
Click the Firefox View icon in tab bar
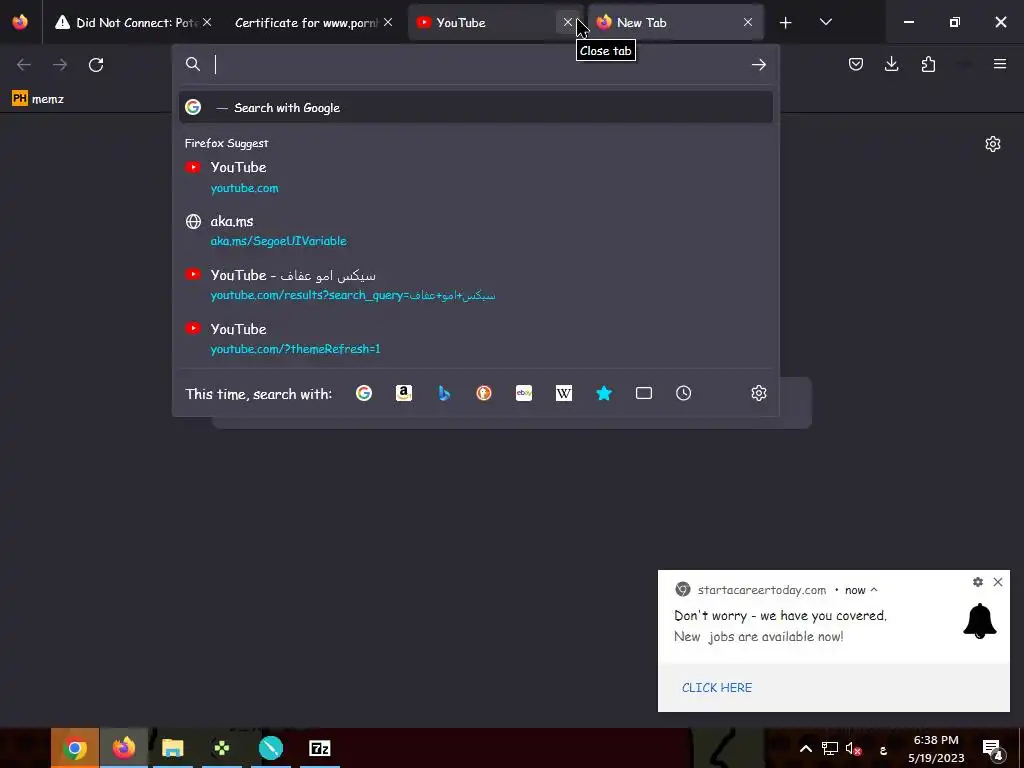click(20, 22)
